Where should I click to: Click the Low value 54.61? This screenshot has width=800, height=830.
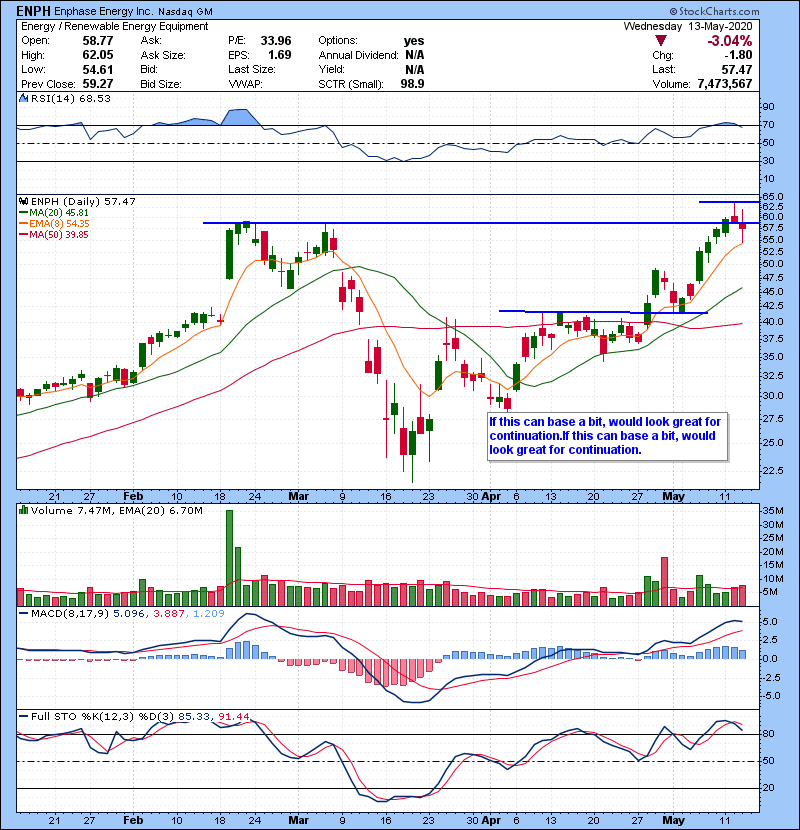pos(98,69)
